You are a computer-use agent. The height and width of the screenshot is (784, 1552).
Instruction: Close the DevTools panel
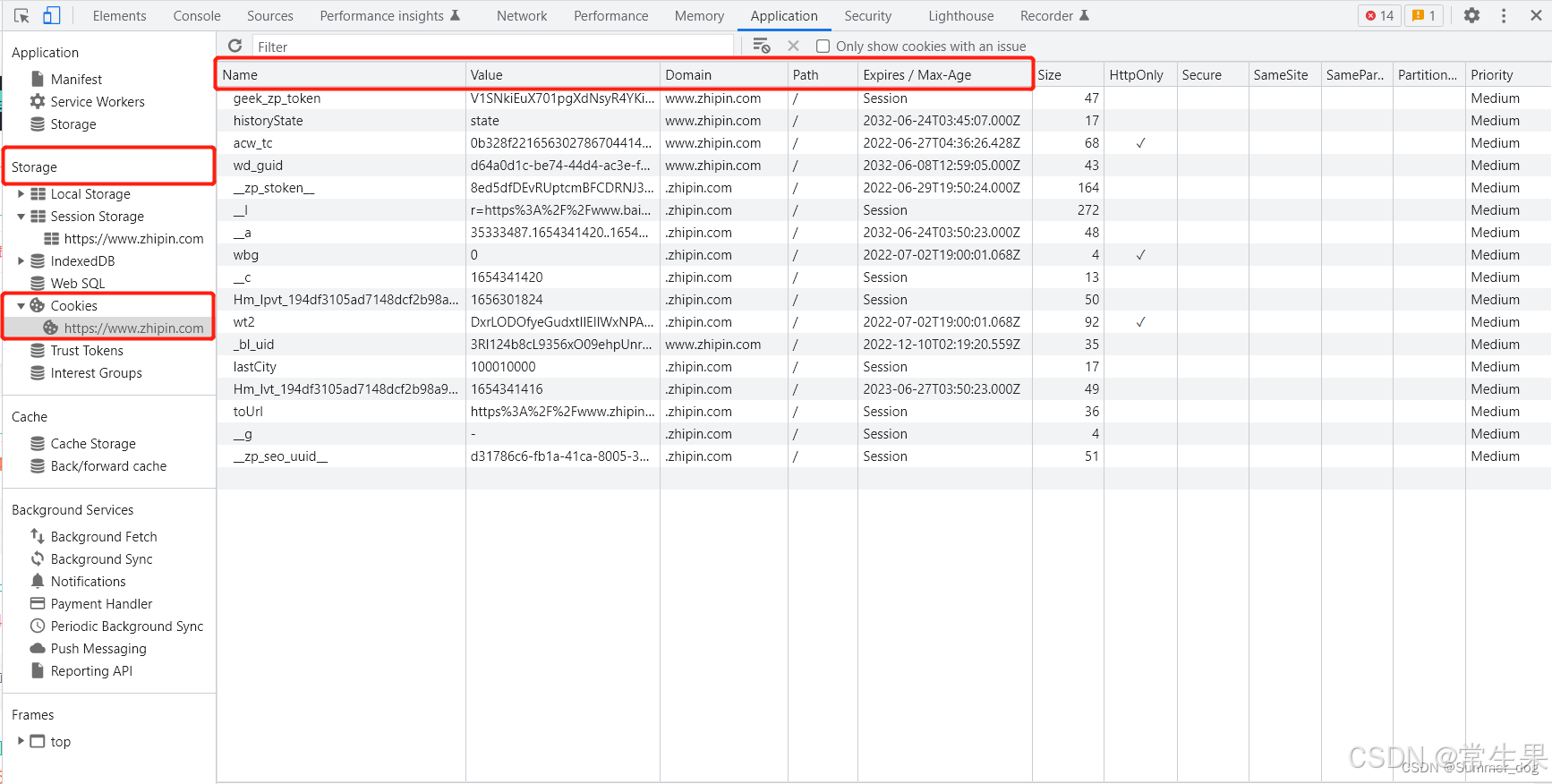(x=1536, y=15)
